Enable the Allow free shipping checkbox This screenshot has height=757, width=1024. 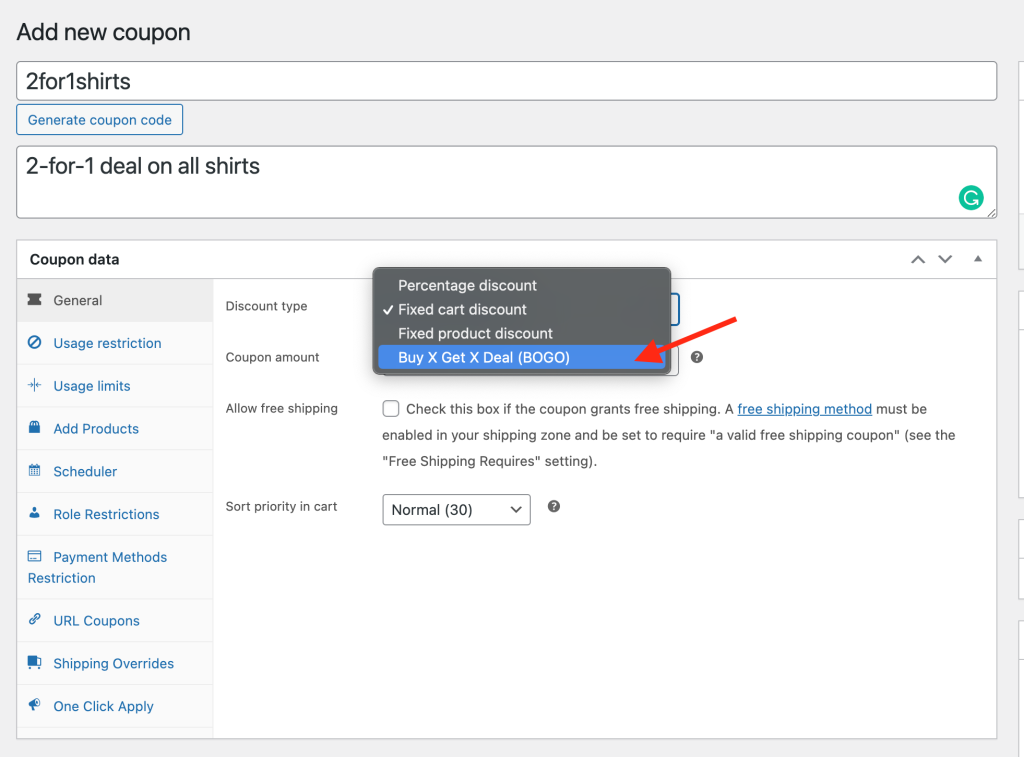(x=391, y=409)
